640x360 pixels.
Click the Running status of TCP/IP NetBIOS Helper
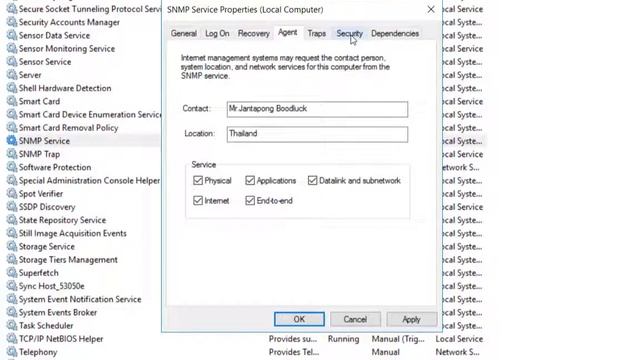pyautogui.click(x=343, y=339)
